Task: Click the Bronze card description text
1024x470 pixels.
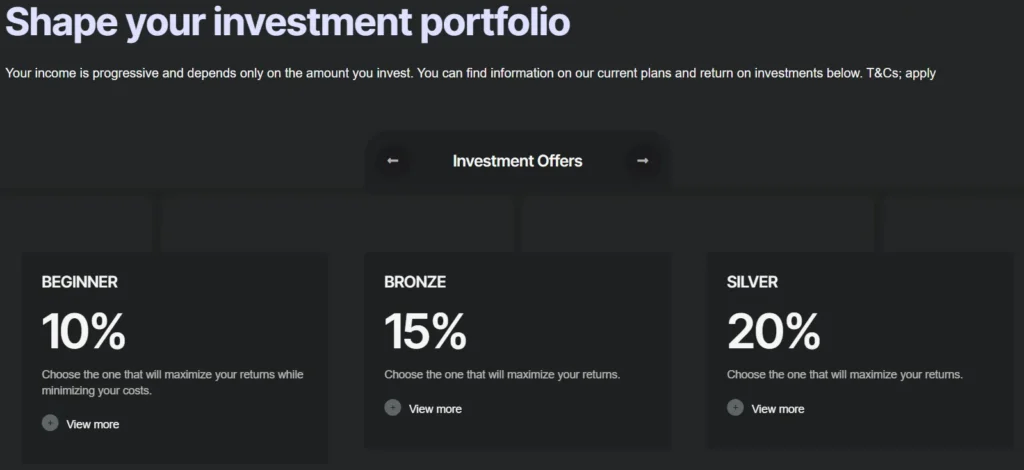Action: tap(502, 375)
